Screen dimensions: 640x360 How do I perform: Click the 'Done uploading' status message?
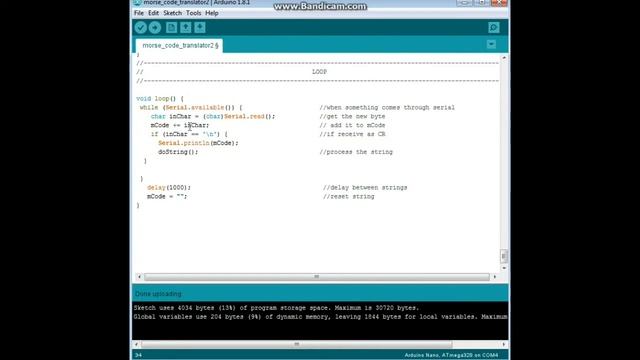158,294
